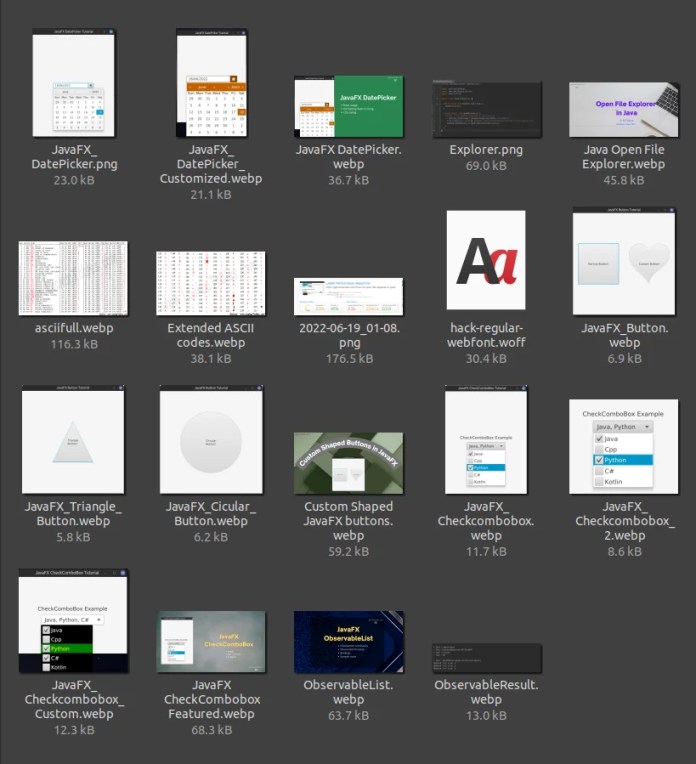Open the JavaFX DatePicker.webp green thumbnail

(348, 106)
